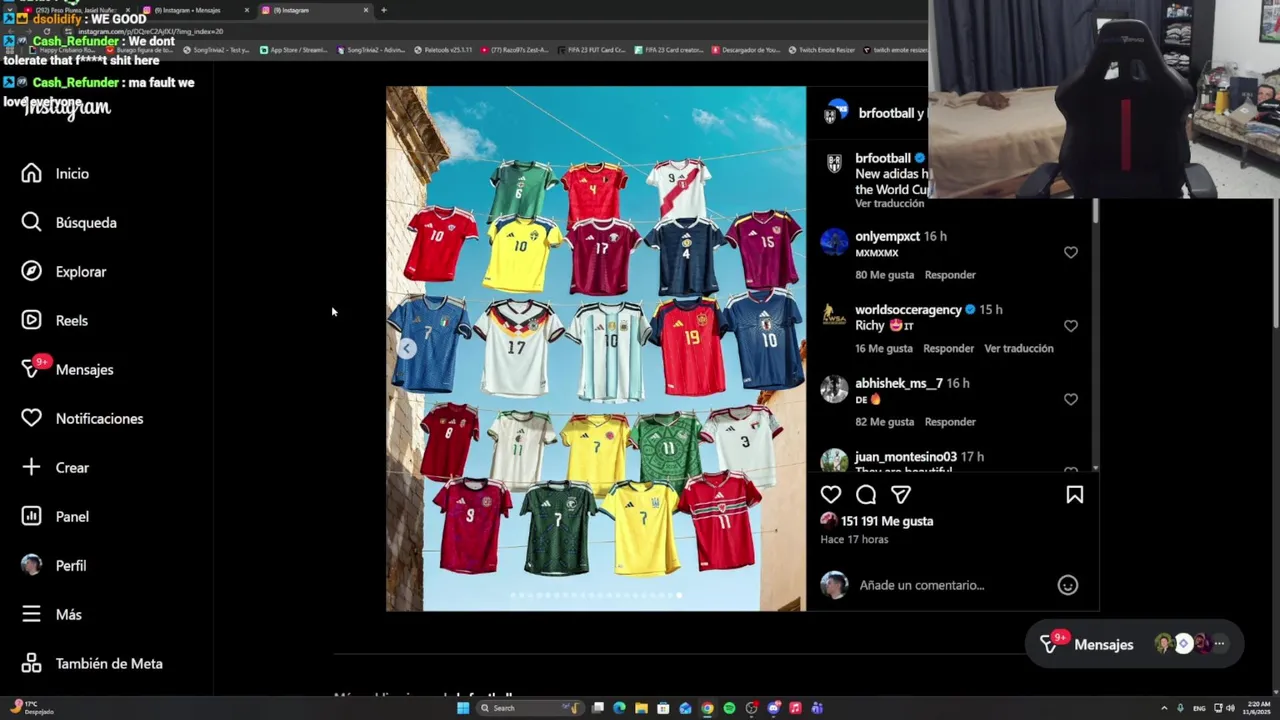The height and width of the screenshot is (720, 1280).
Task: Open Microsoft Edge from the taskbar
Action: coord(619,708)
